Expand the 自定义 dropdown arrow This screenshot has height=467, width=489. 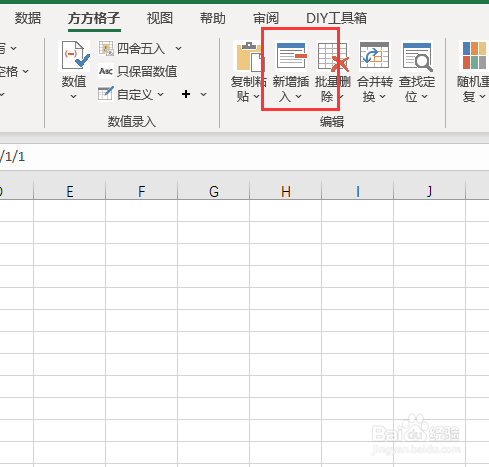pyautogui.click(x=160, y=95)
